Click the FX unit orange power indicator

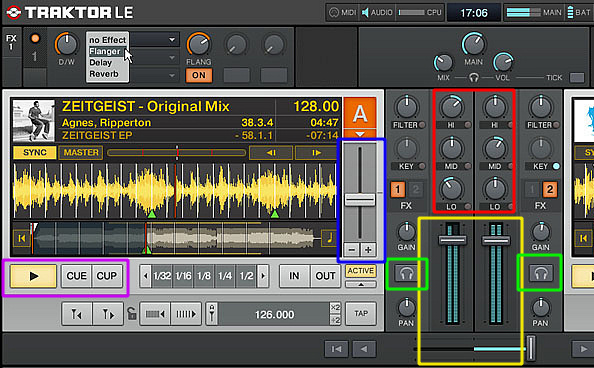35,38
